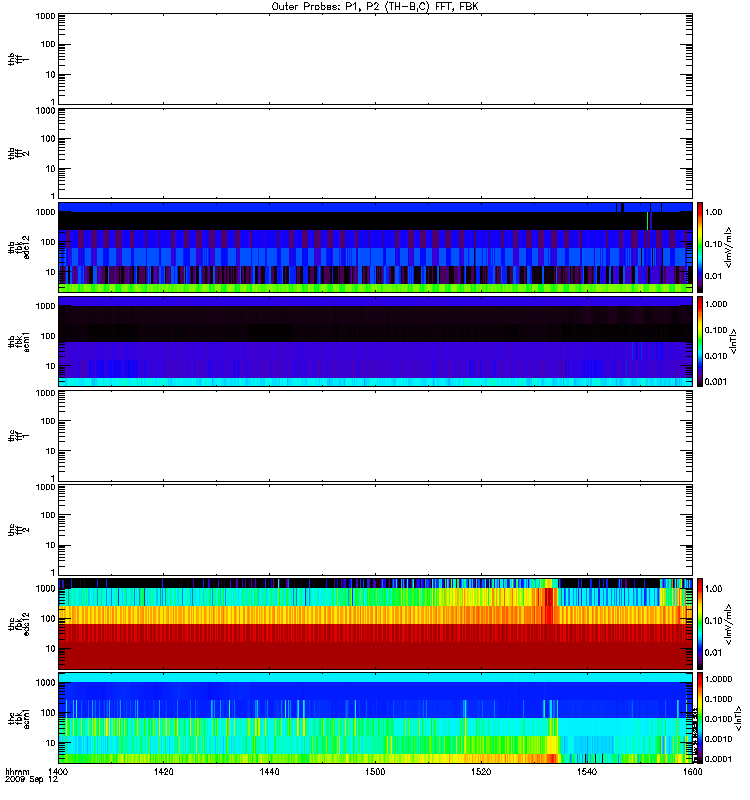Click '0.001' on the thb scm1 color scale

tap(716, 382)
